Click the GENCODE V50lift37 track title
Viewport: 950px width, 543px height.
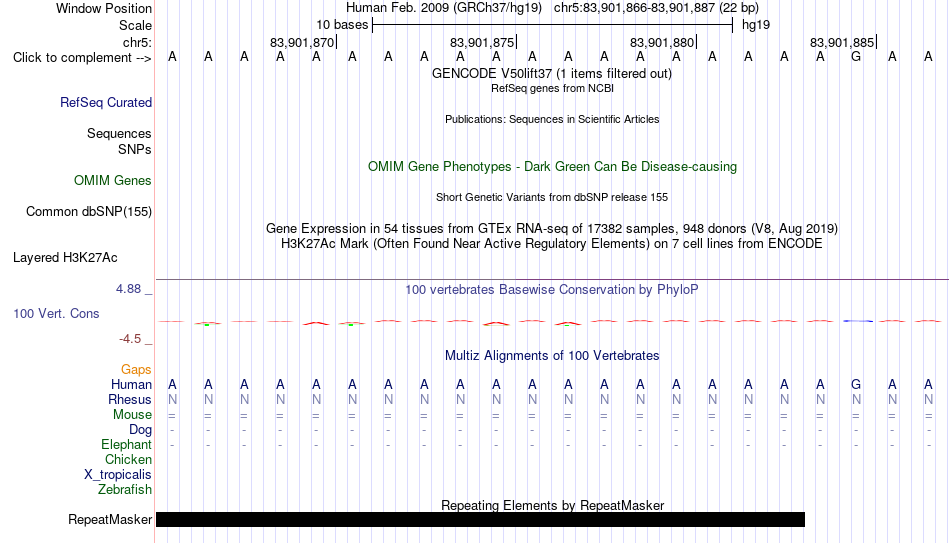click(x=552, y=74)
